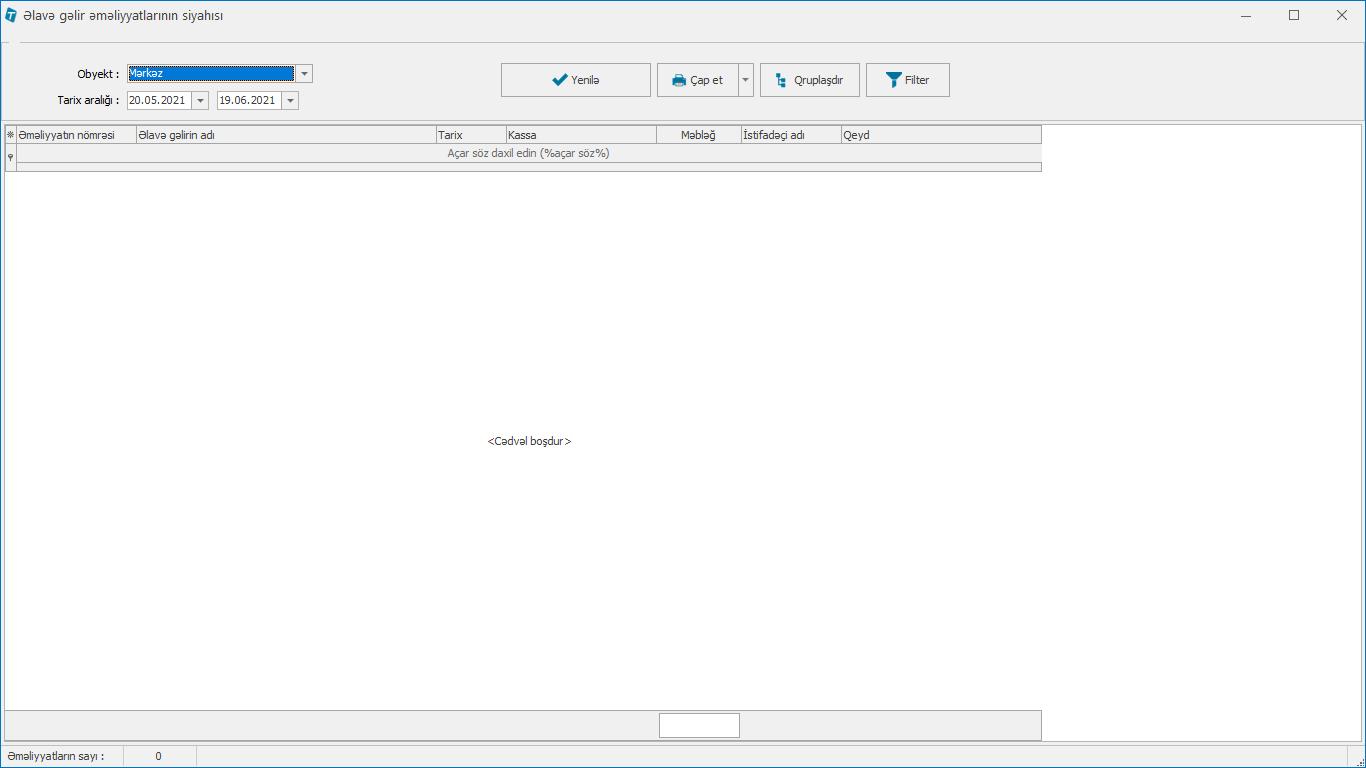
Task: Click the Qeyd column header
Action: click(940, 135)
